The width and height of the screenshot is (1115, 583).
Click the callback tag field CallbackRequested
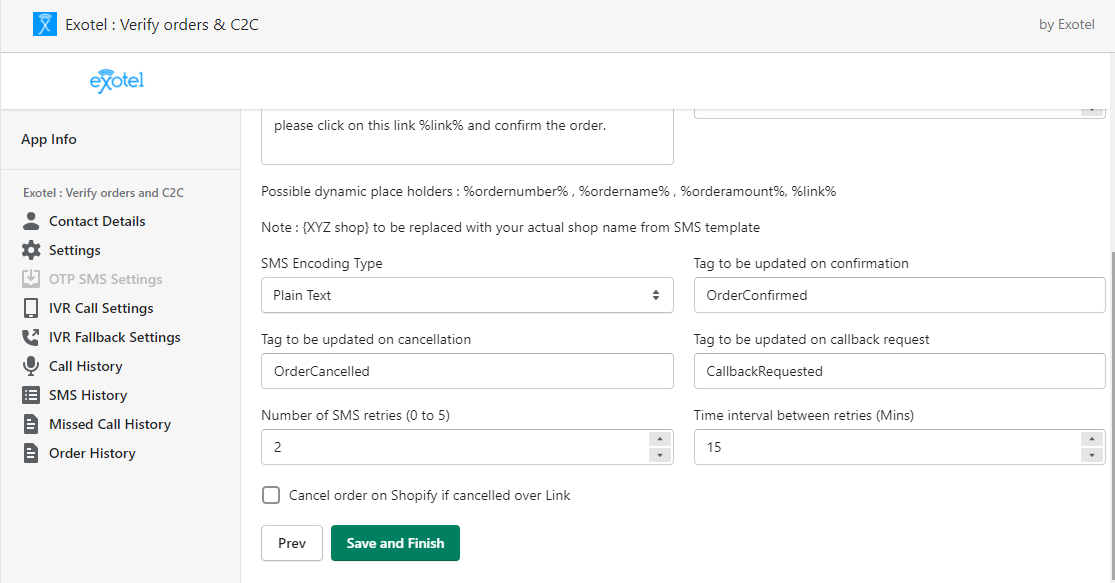point(900,371)
